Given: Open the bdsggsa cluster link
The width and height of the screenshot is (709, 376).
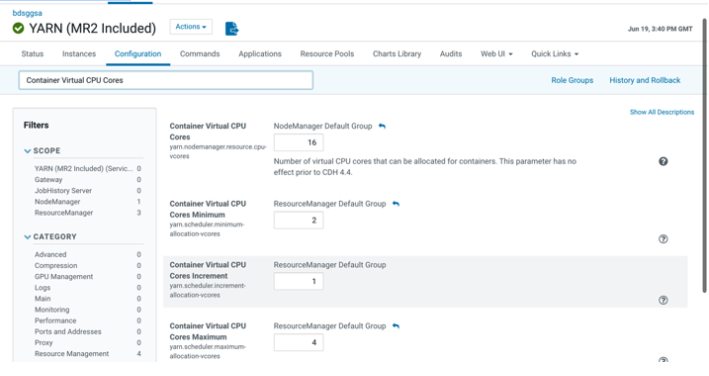Looking at the screenshot, I should (27, 13).
